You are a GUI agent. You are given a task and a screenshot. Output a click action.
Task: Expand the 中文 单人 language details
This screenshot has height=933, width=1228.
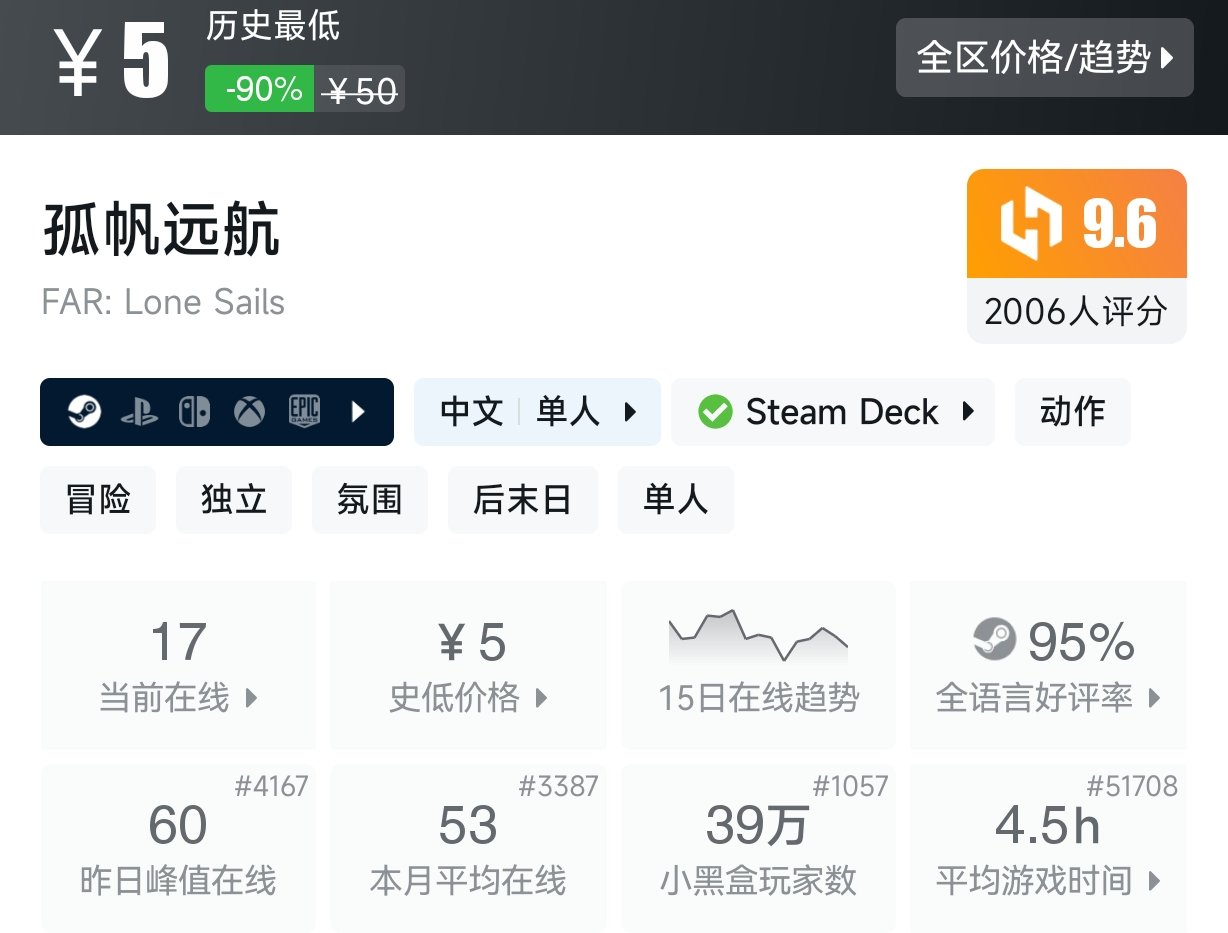[537, 412]
